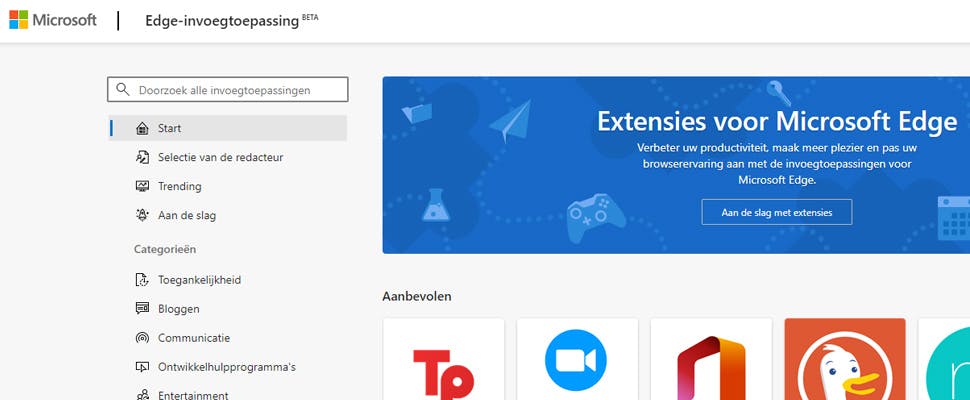Open the teal partially visible extension card

pyautogui.click(x=944, y=359)
